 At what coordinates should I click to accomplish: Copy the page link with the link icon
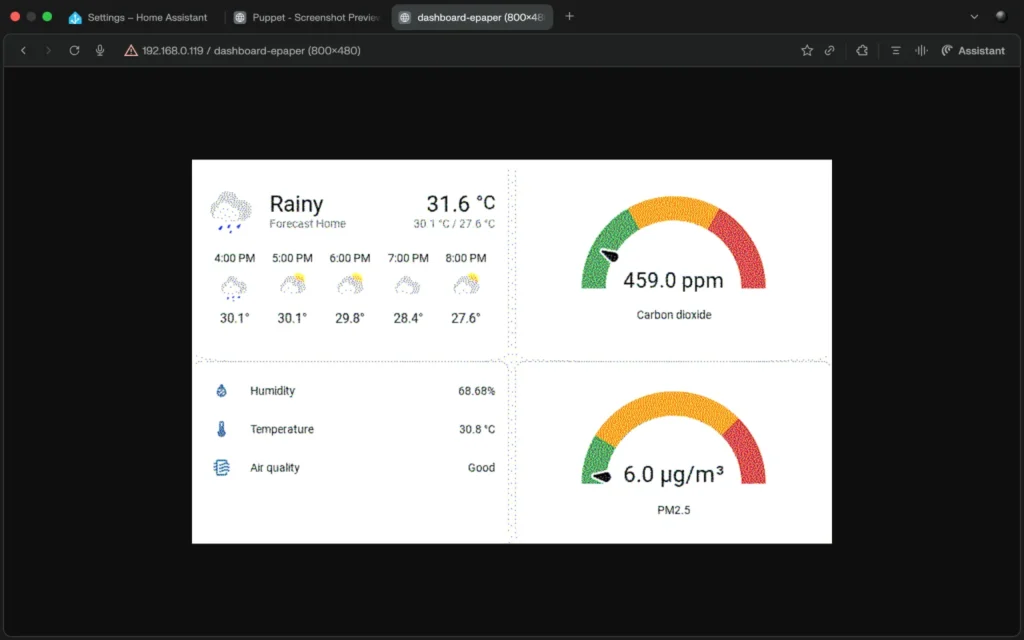pos(829,50)
